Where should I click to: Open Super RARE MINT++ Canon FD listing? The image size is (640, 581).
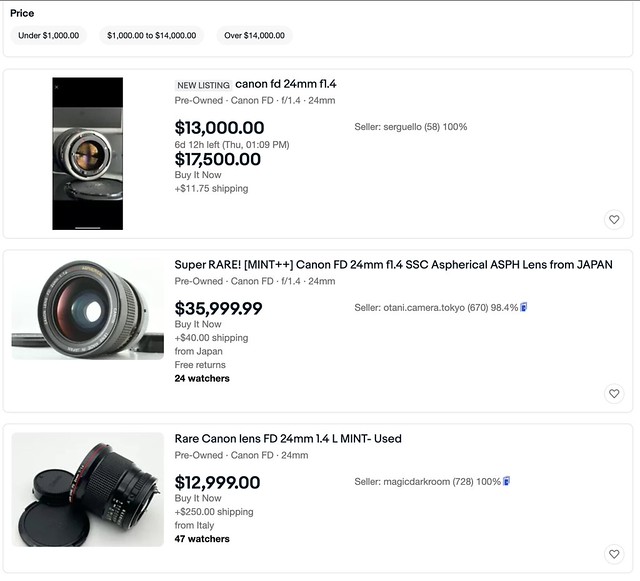[x=393, y=265]
